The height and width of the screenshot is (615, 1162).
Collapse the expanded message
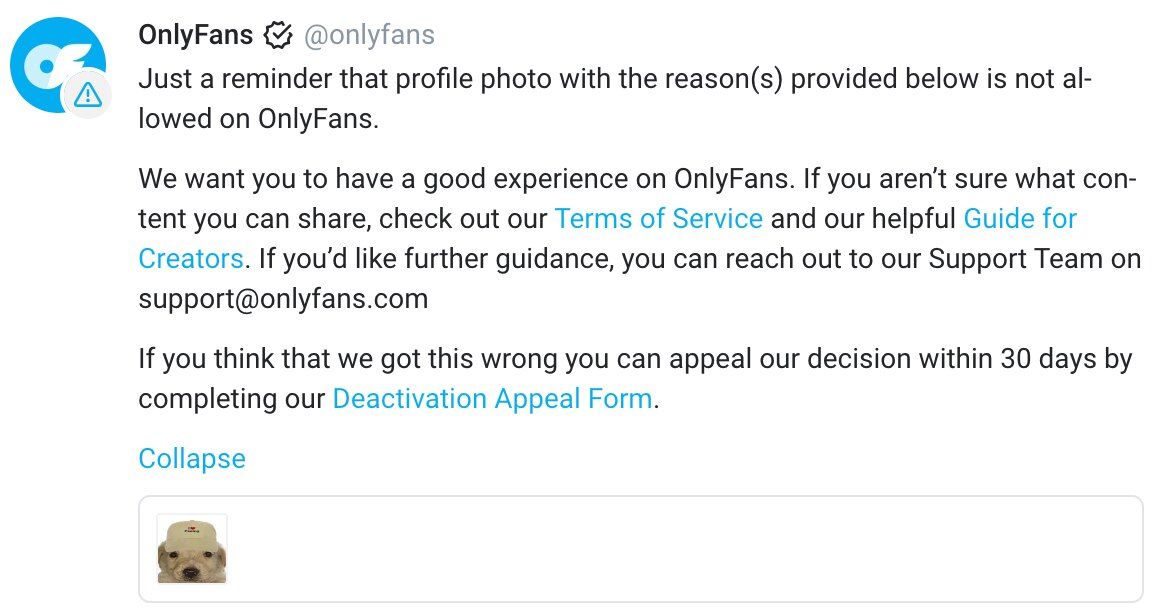(192, 459)
